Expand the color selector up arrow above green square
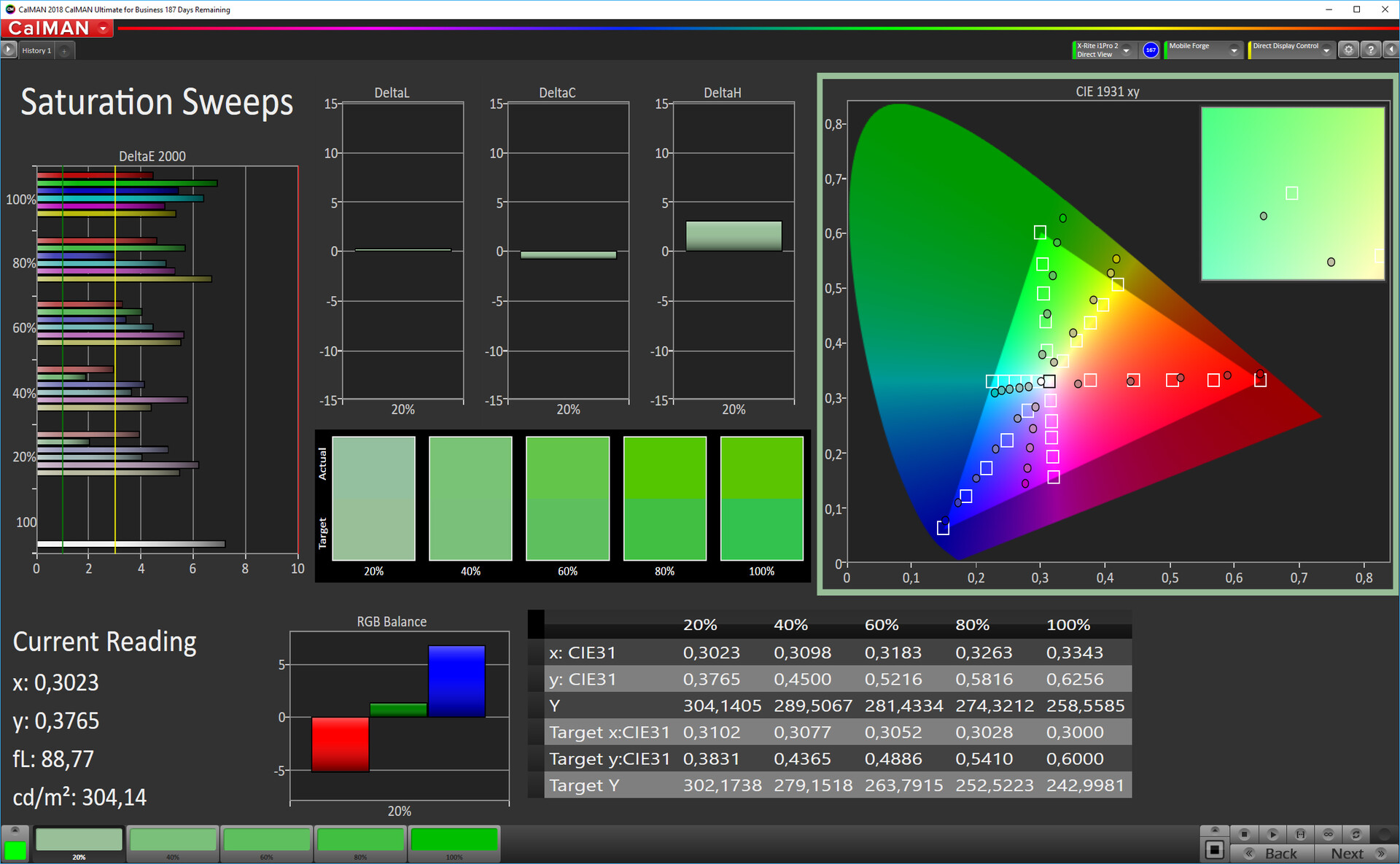Viewport: 1400px width, 864px height. pos(15,830)
